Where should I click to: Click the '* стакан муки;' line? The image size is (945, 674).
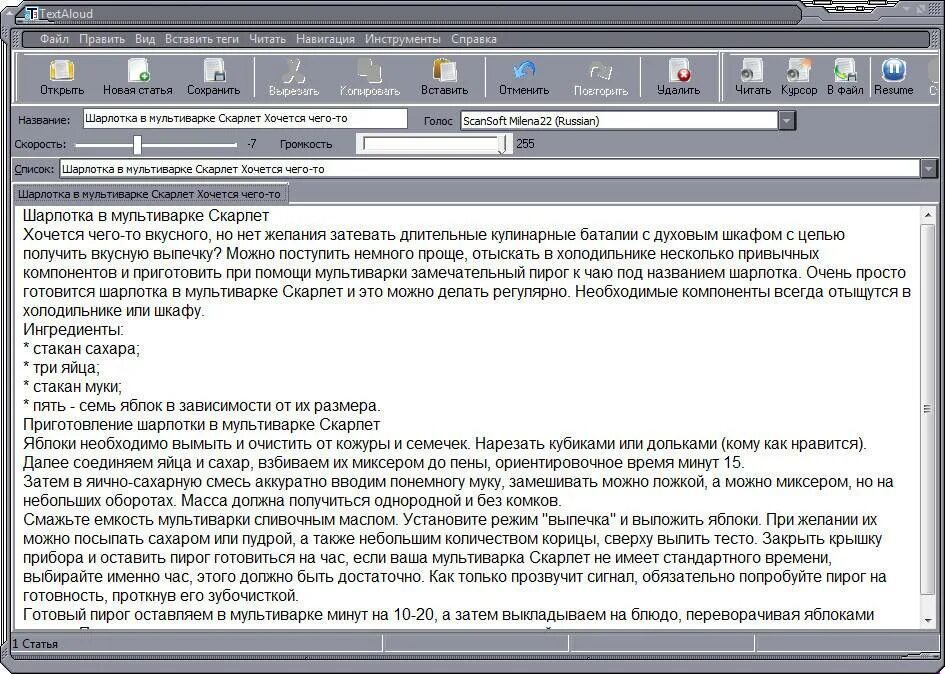tap(72, 386)
